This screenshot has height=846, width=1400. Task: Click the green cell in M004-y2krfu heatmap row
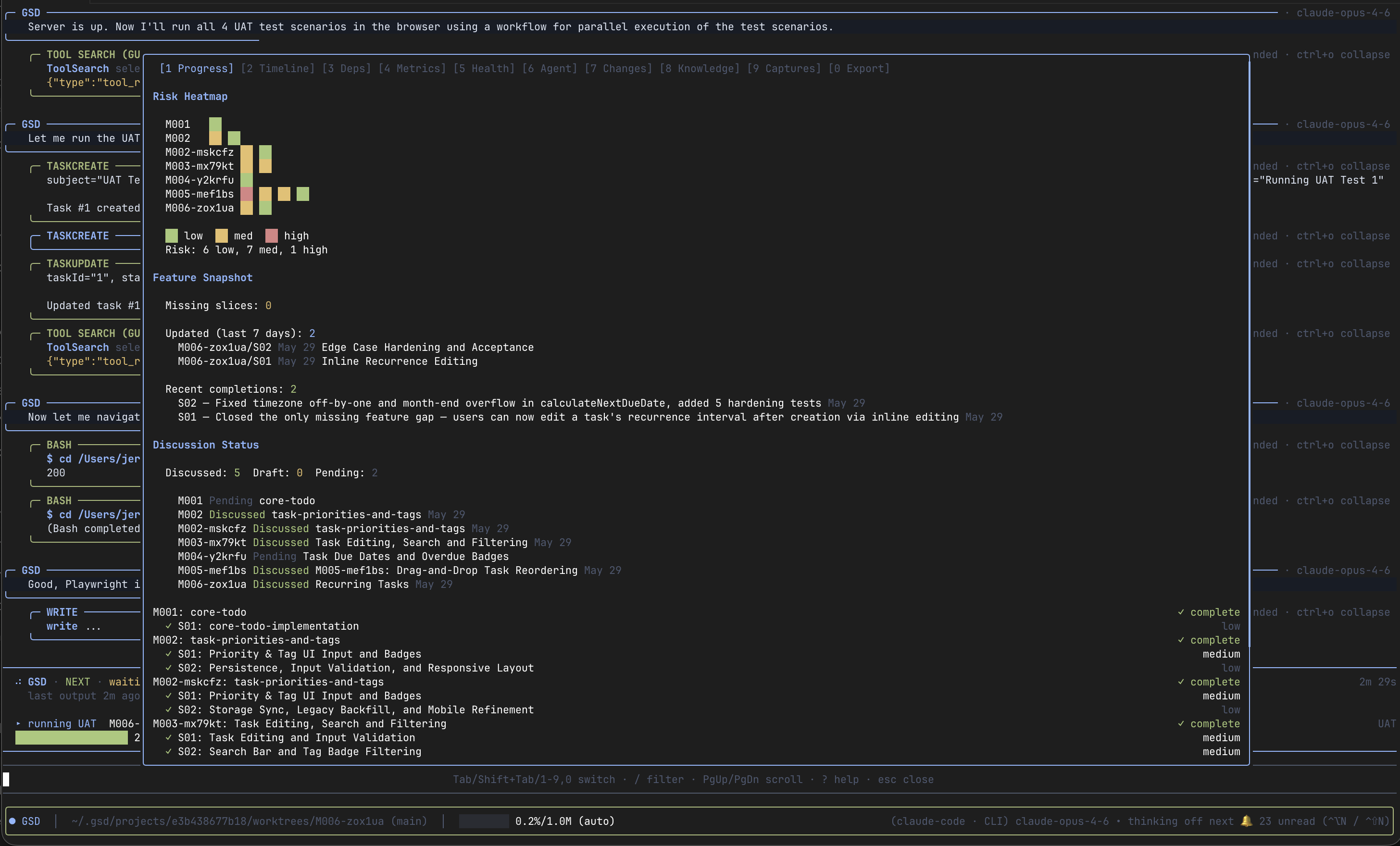tap(246, 180)
